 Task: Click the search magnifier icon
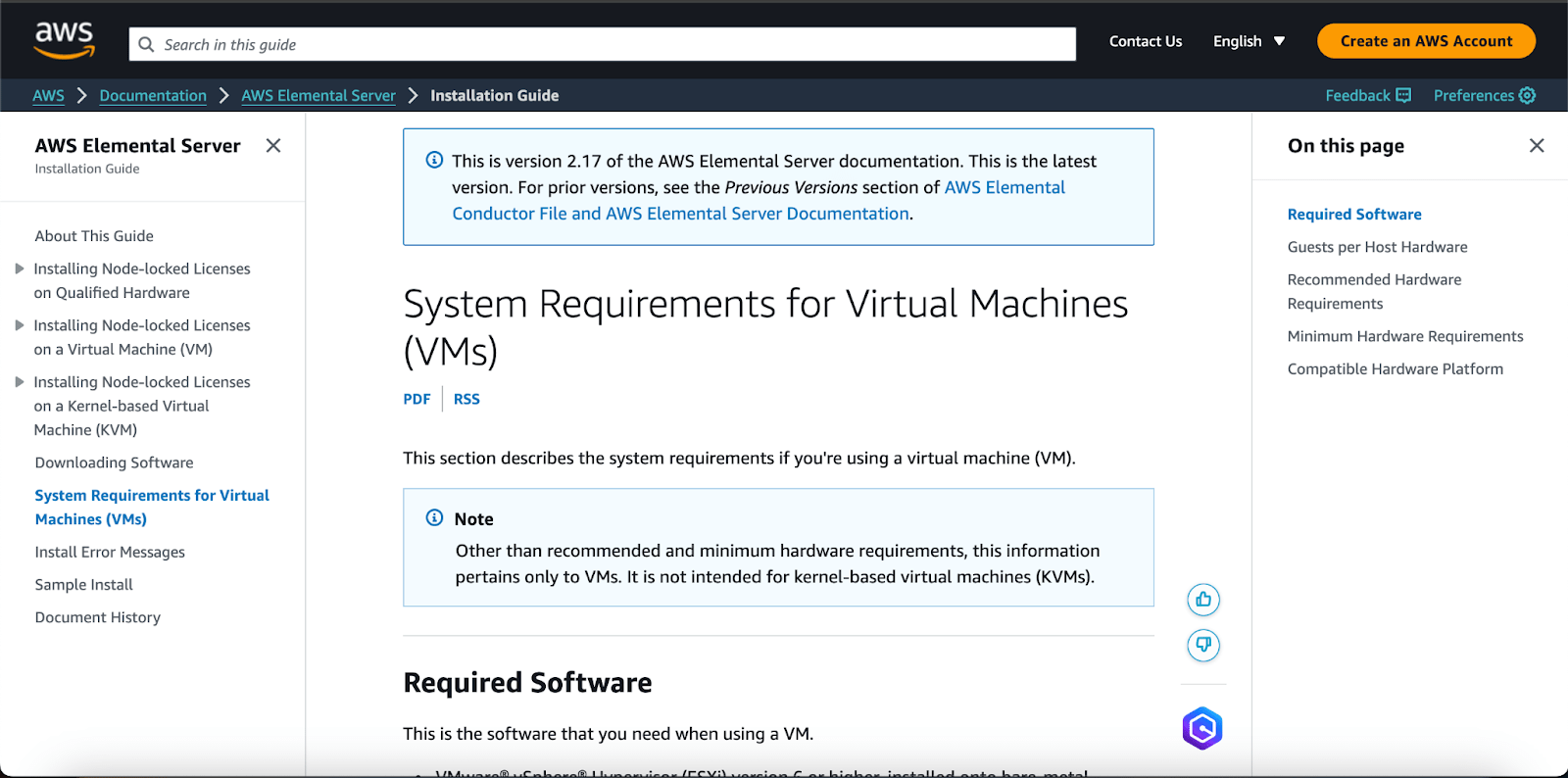pyautogui.click(x=147, y=44)
